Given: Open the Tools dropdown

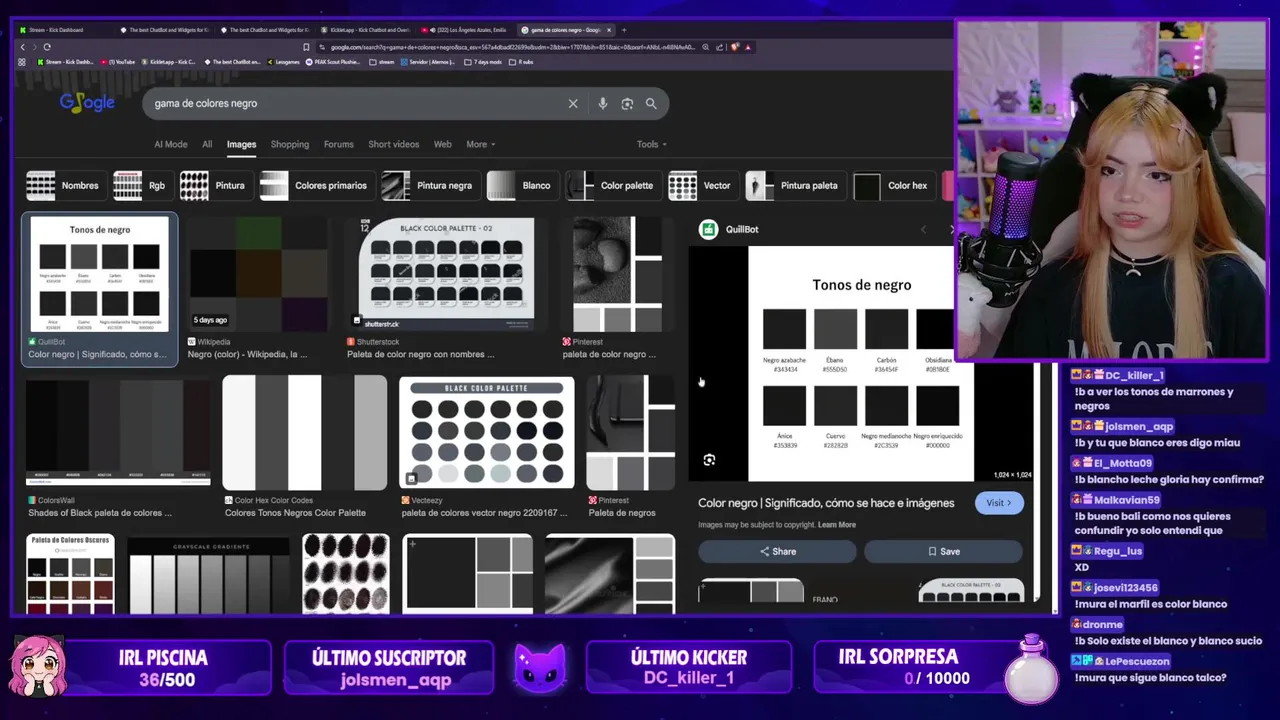Looking at the screenshot, I should (x=651, y=144).
